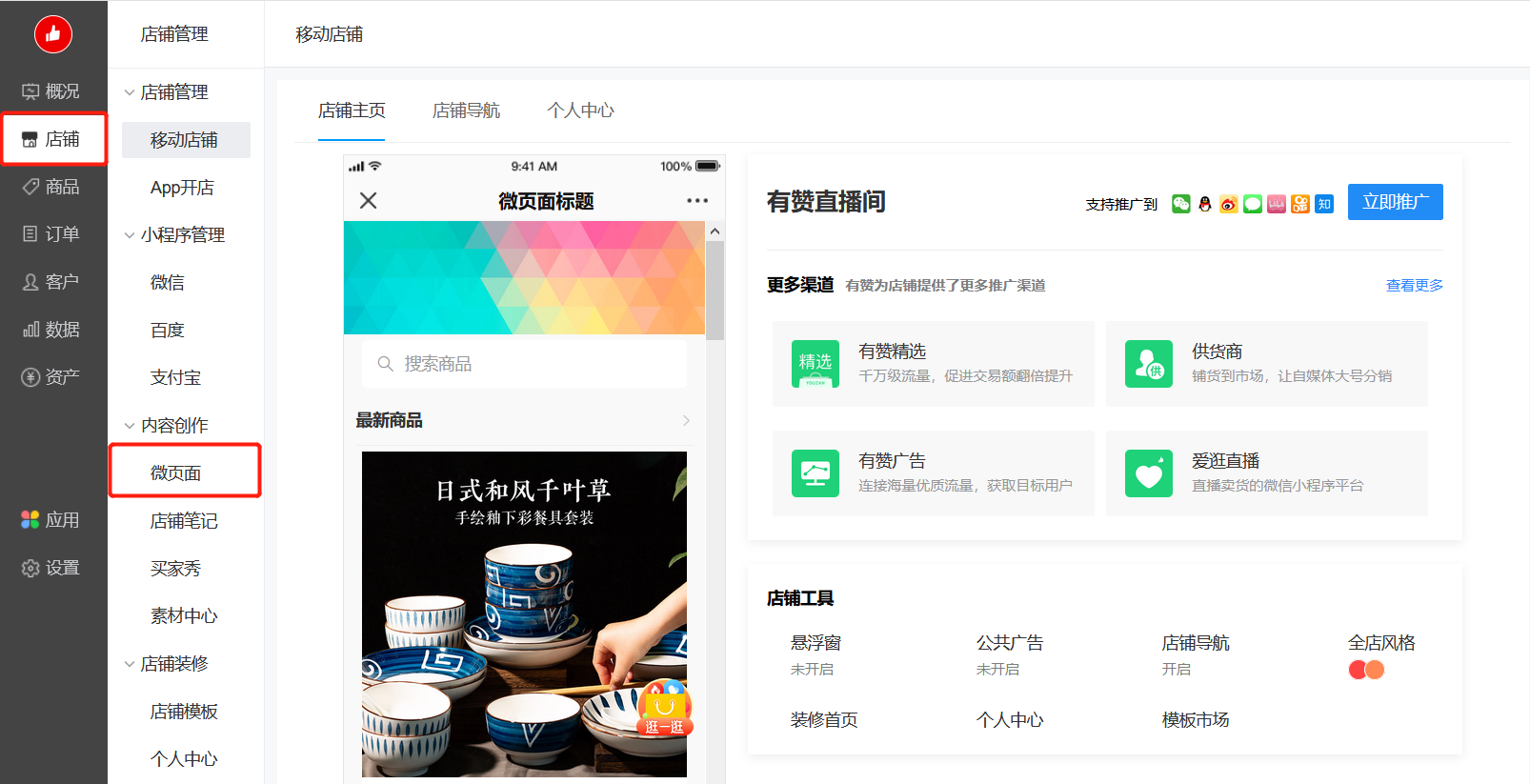This screenshot has width=1530, height=784.
Task: Click the 搜索商品 search field
Action: pos(524,364)
